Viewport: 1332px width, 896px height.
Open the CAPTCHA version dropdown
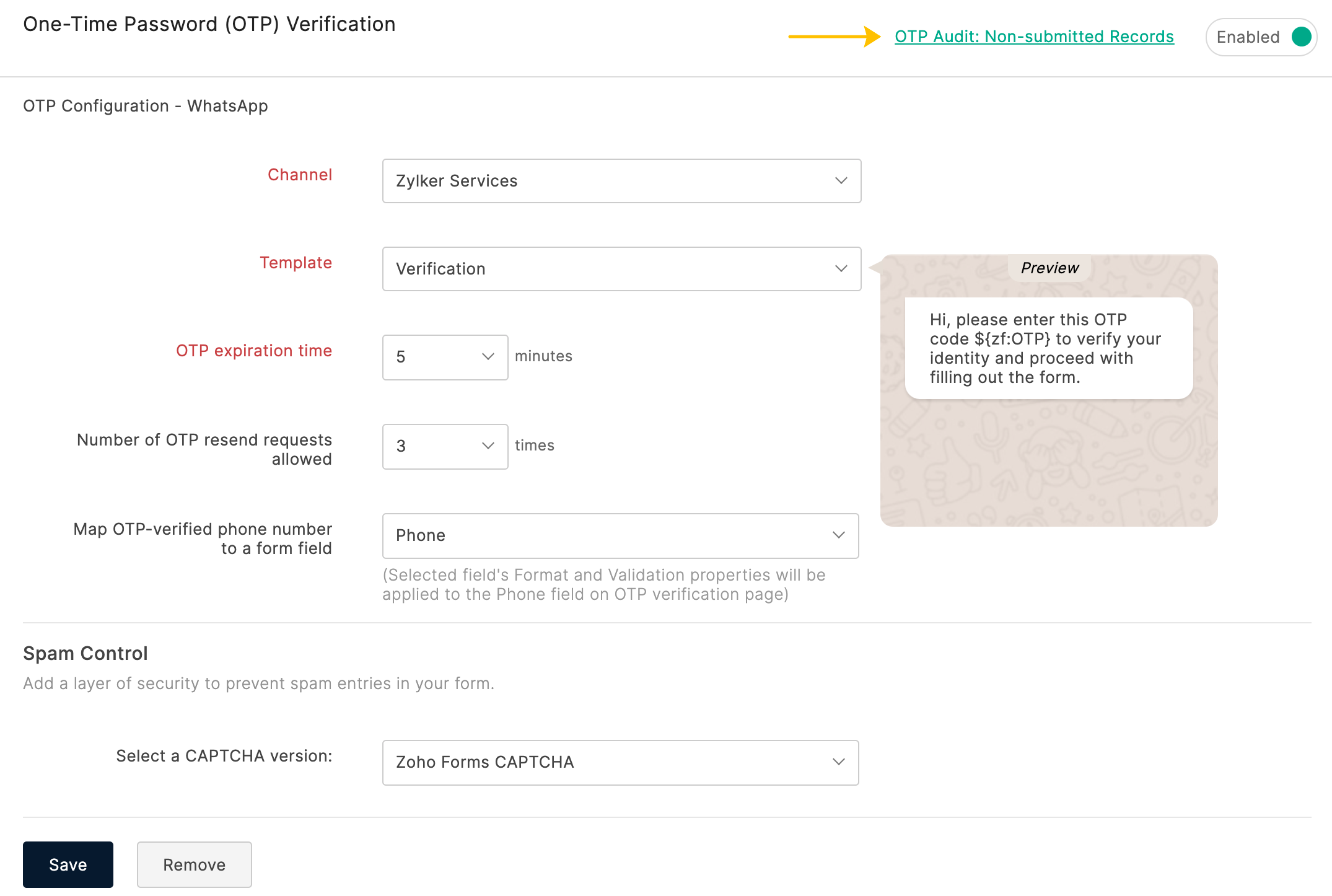pyautogui.click(x=620, y=762)
